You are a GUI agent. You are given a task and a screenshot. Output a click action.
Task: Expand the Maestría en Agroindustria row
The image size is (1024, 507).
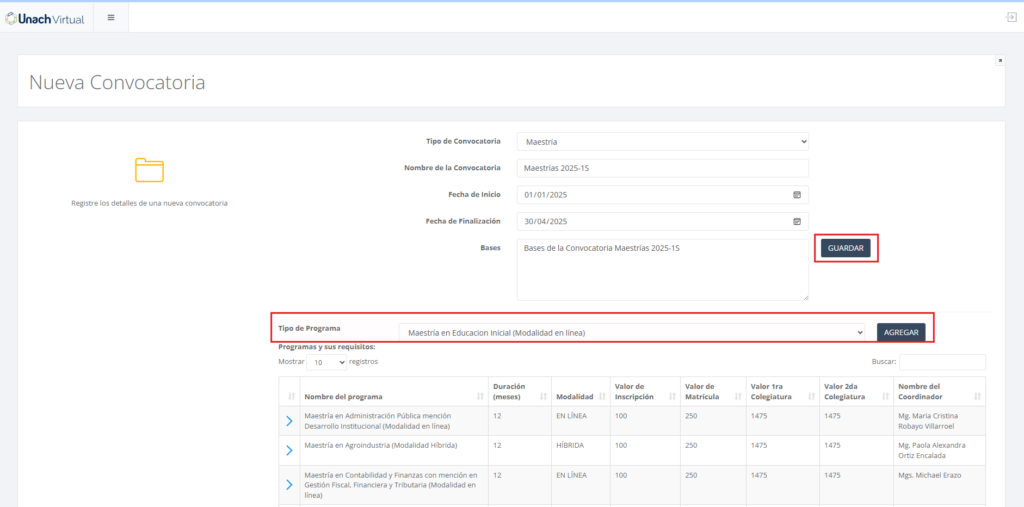click(289, 450)
